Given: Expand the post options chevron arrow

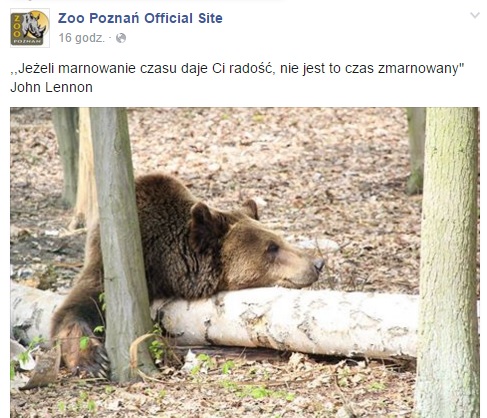Looking at the screenshot, I should pos(475,15).
